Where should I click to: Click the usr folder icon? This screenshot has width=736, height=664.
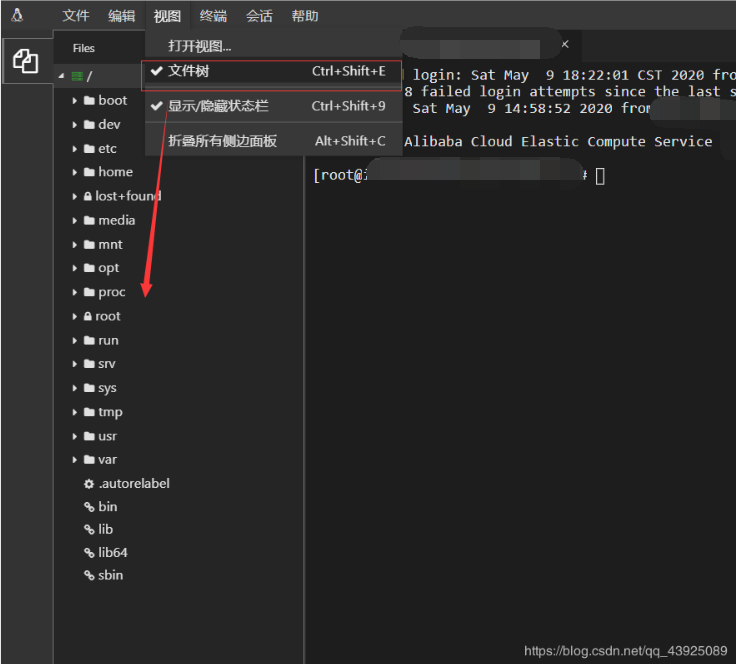coord(89,436)
